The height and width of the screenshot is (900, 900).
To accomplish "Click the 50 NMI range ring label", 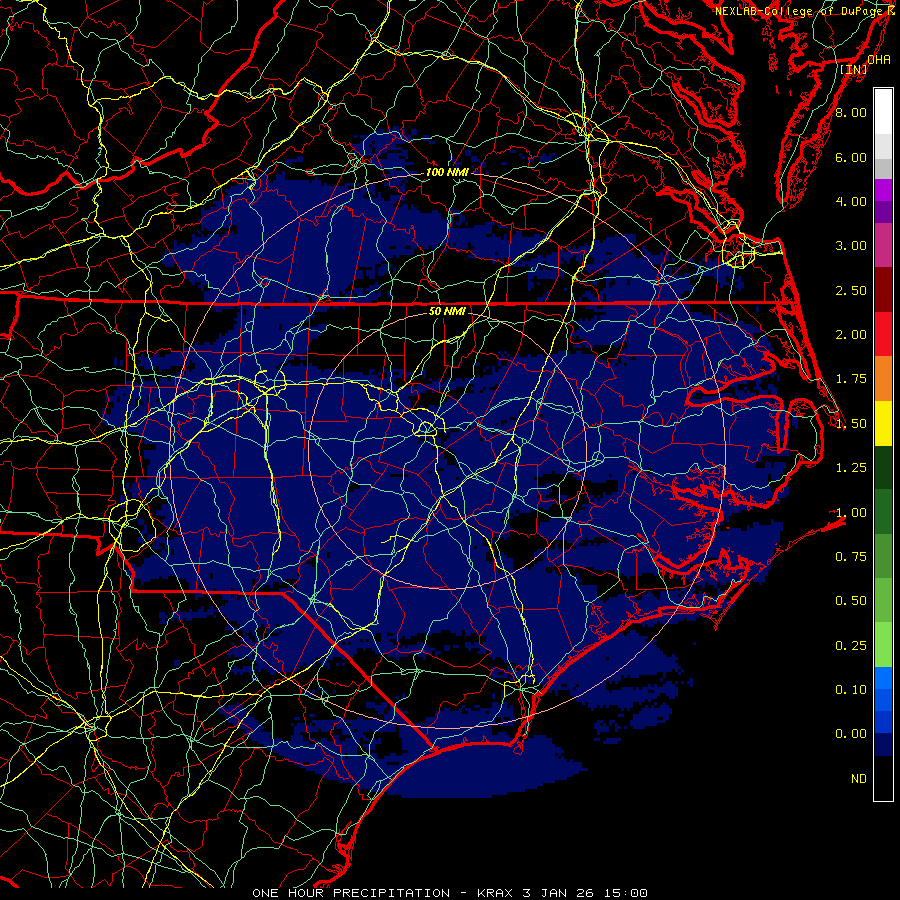I will coord(447,311).
